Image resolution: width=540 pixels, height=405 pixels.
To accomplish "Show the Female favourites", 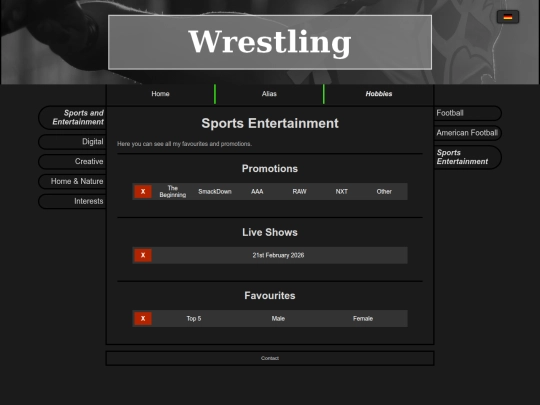I will click(363, 319).
